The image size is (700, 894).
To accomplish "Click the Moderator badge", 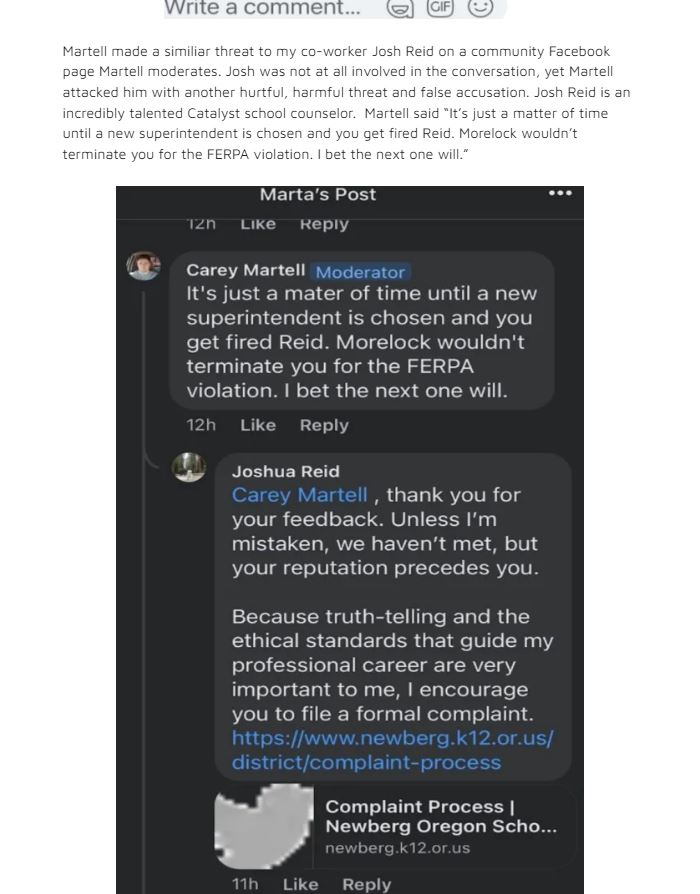I will pos(360,272).
